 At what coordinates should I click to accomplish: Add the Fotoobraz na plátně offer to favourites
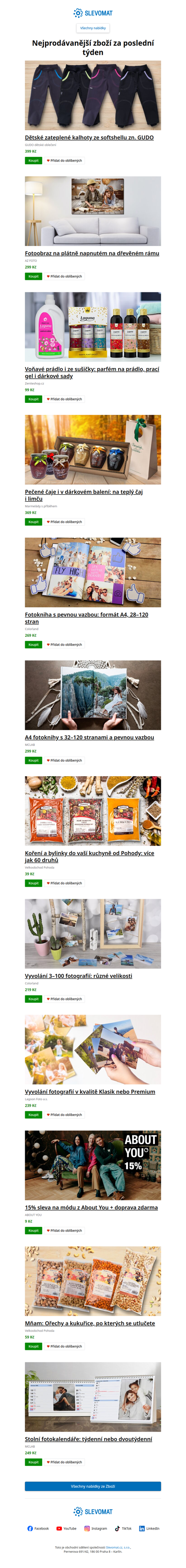click(64, 276)
